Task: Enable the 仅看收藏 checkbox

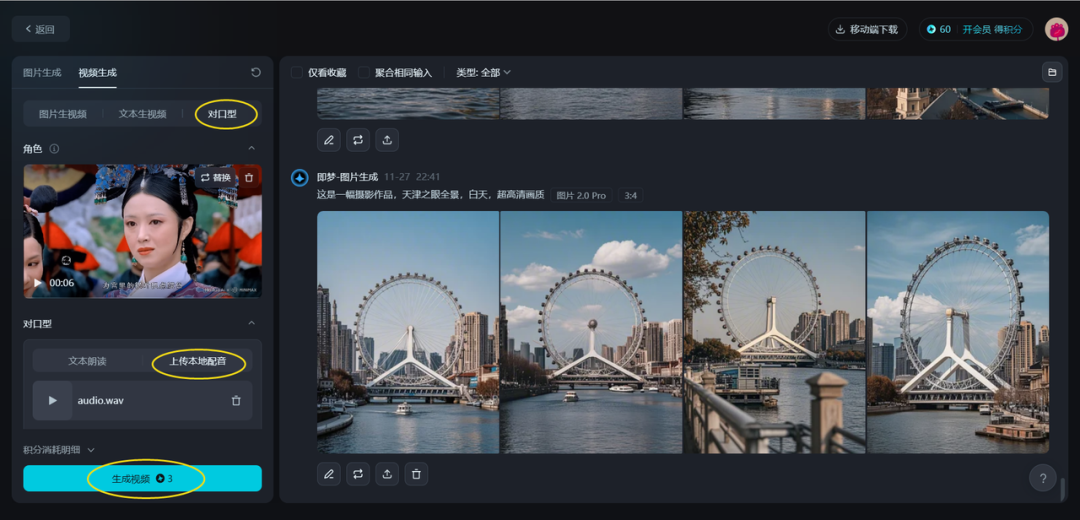Action: [297, 73]
